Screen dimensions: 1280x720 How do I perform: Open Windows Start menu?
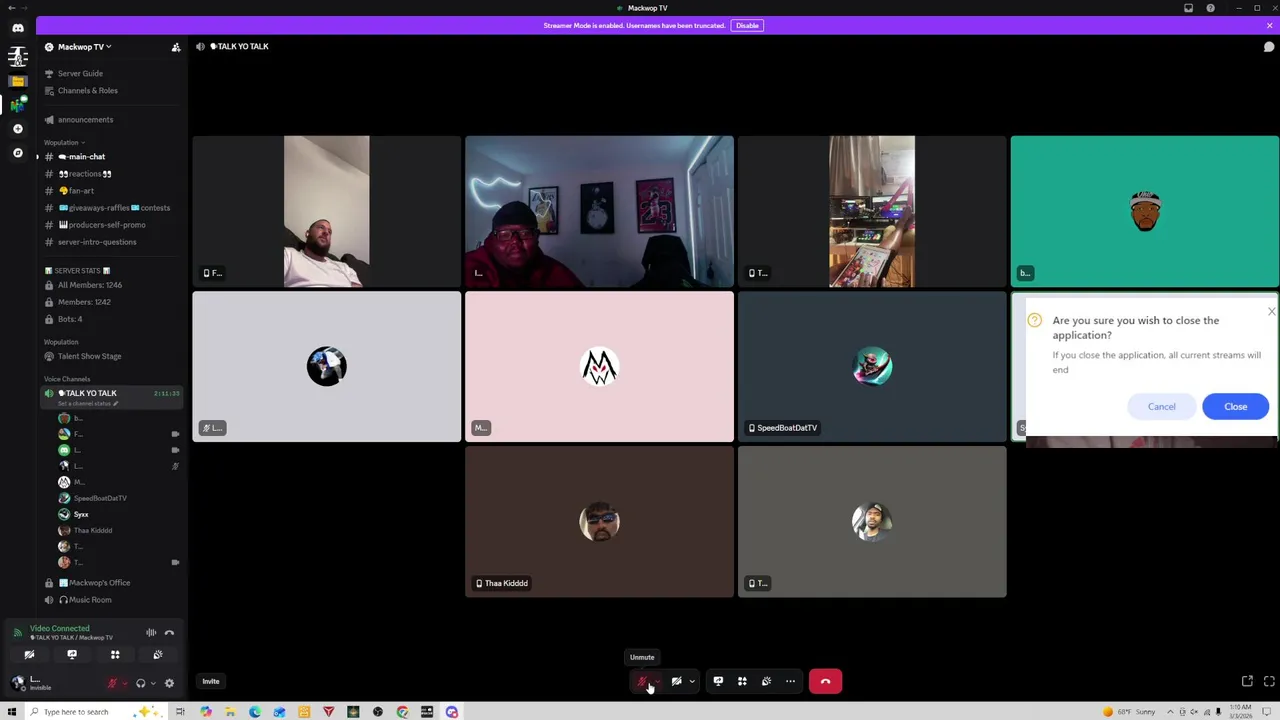click(10, 712)
